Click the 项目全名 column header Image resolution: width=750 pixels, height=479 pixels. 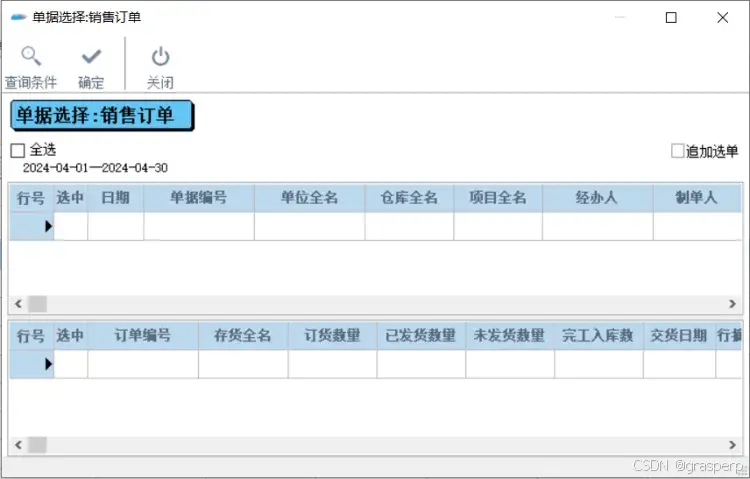(498, 198)
